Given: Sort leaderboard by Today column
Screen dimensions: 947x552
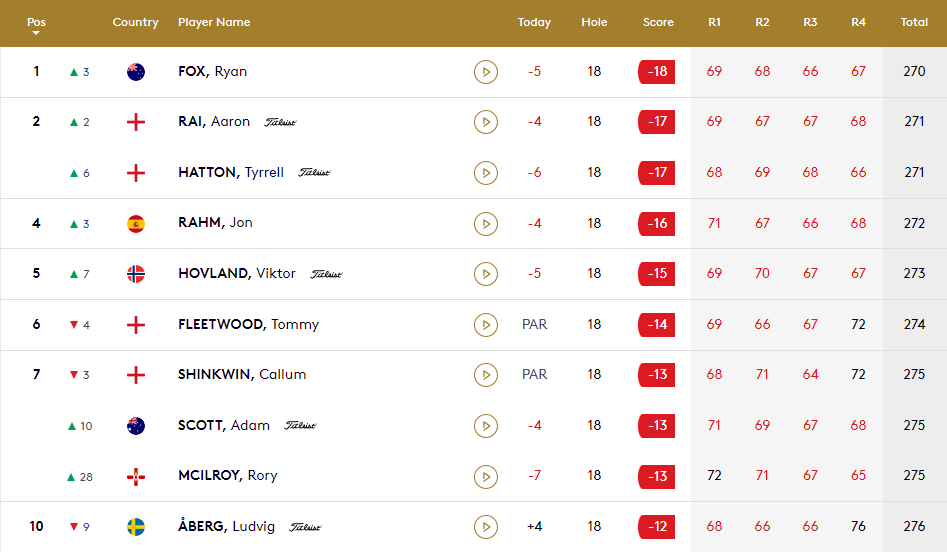Looking at the screenshot, I should 534,23.
